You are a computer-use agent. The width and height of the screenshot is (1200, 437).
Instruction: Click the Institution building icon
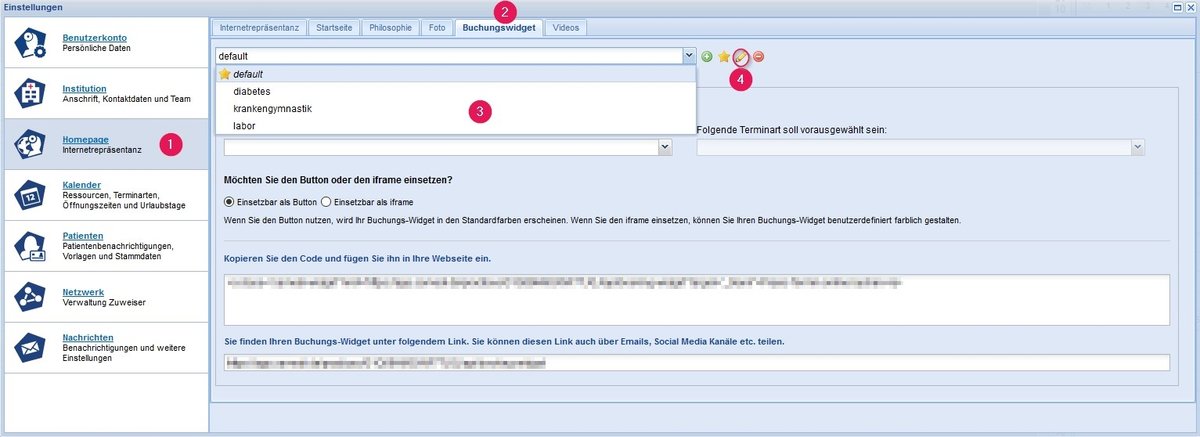pos(30,94)
